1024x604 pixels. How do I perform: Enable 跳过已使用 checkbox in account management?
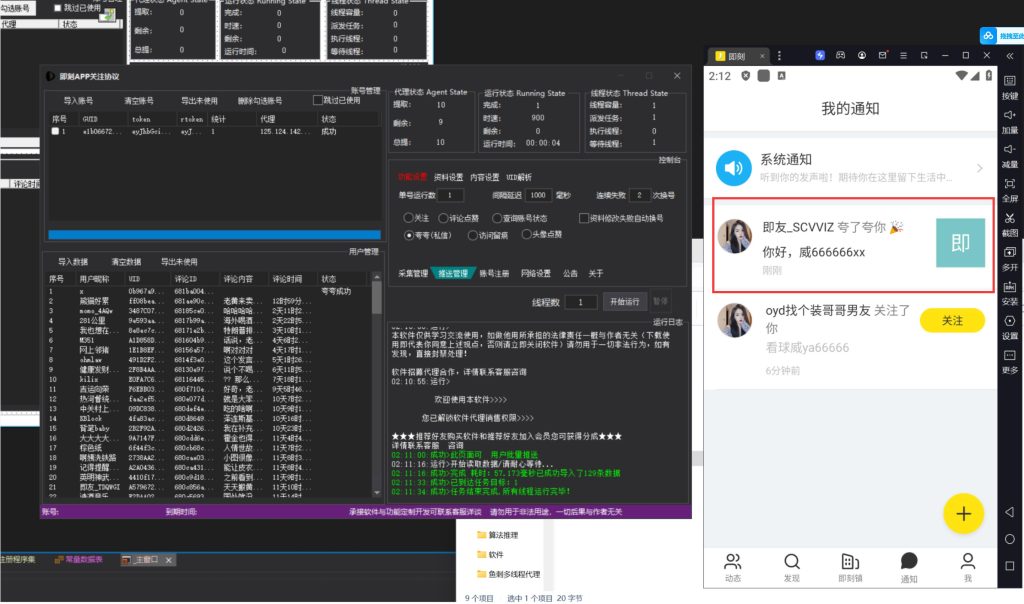tap(318, 100)
